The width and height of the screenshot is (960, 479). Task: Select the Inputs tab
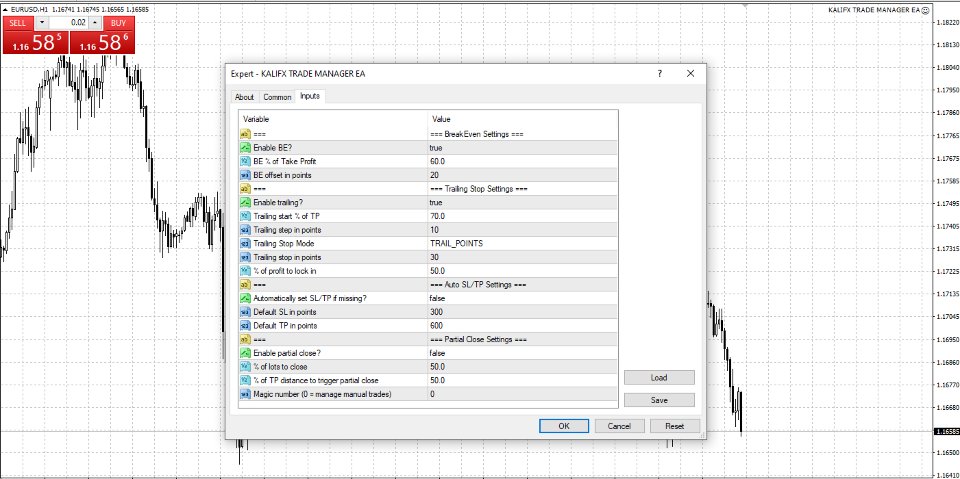310,96
